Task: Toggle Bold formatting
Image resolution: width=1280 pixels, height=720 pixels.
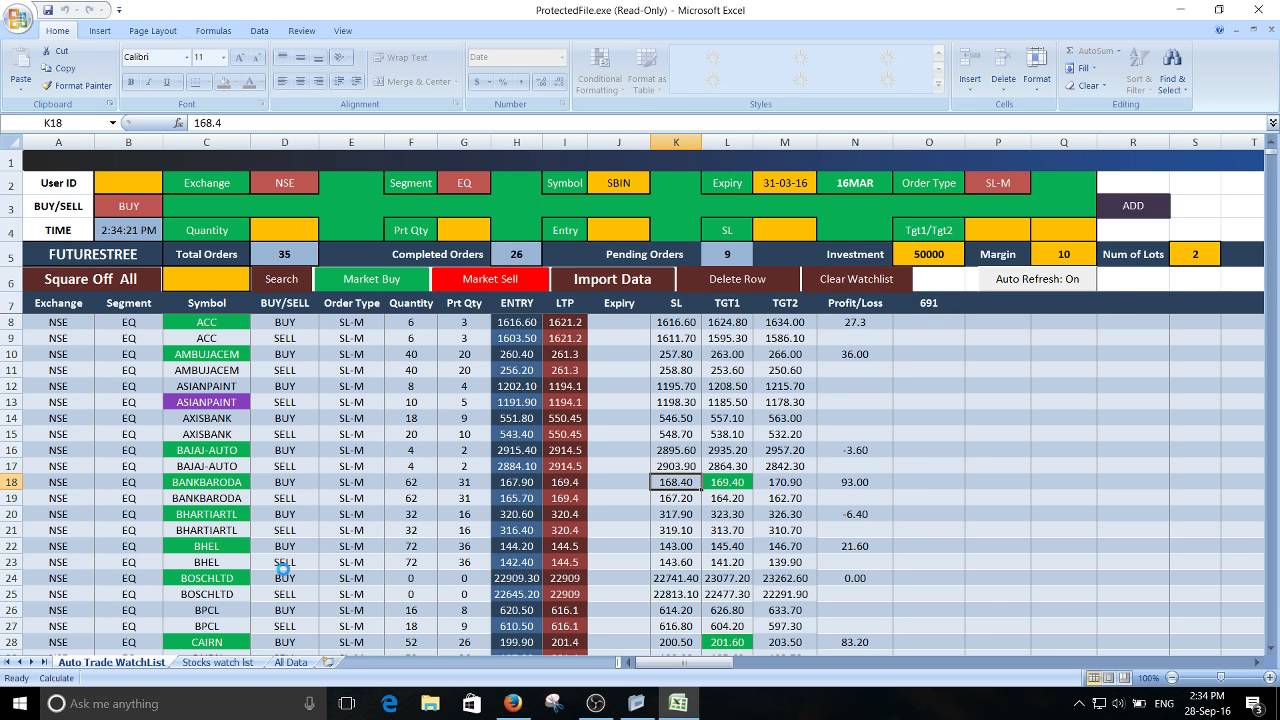Action: click(131, 82)
